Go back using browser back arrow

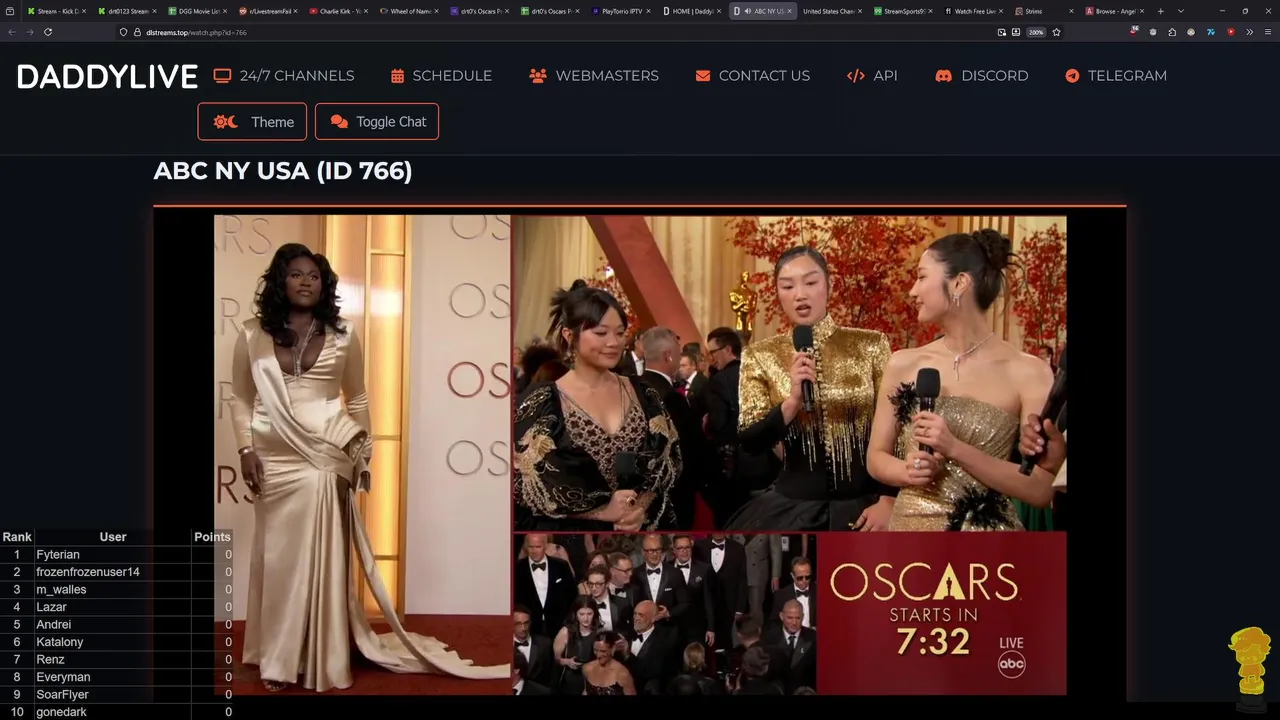tap(12, 32)
